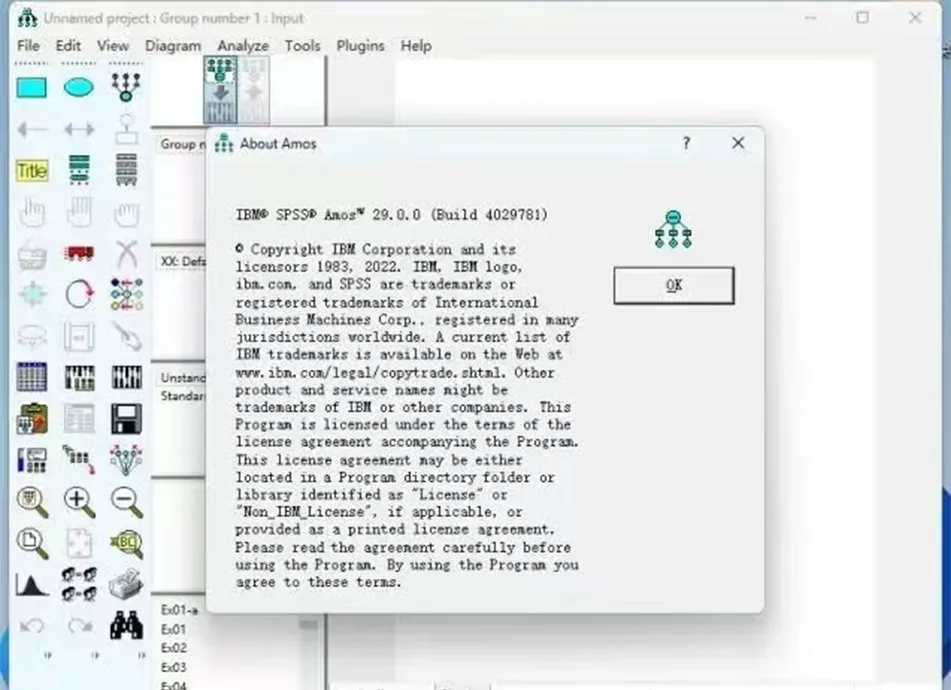Select the erase objects X tool
The image size is (951, 690).
point(126,254)
